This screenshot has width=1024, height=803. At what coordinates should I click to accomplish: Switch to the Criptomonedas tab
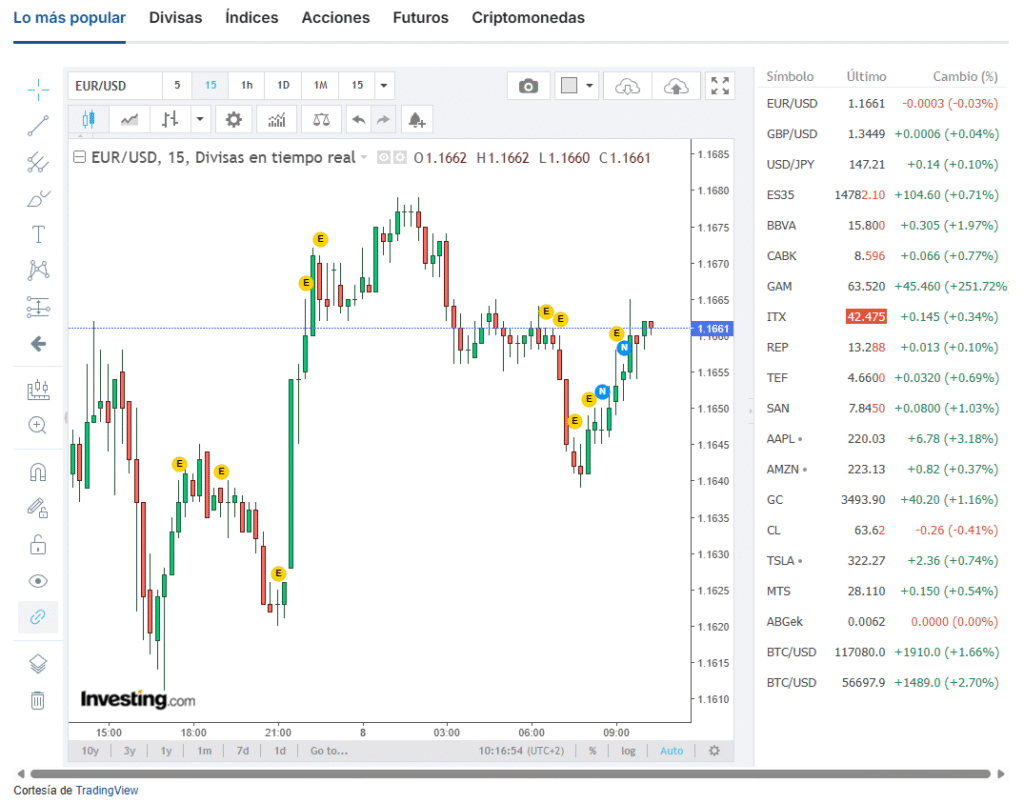click(x=528, y=18)
